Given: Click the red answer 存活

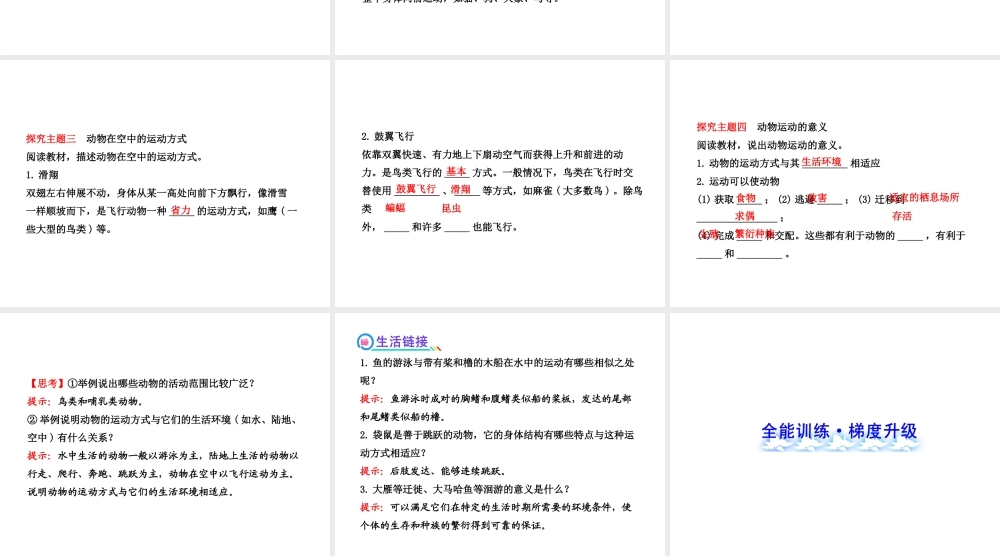Looking at the screenshot, I should click(902, 216).
